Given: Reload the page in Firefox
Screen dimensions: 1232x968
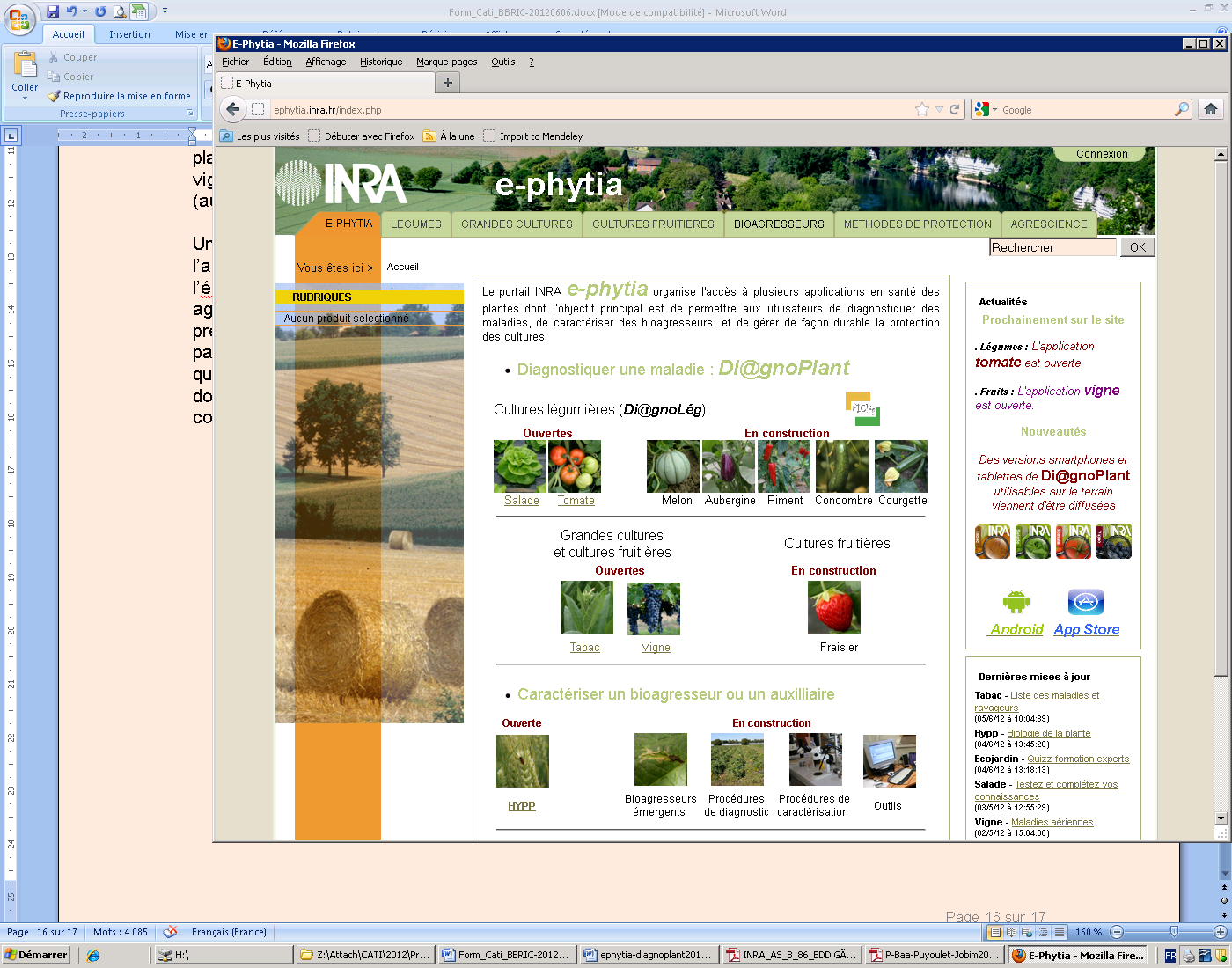Looking at the screenshot, I should (954, 109).
